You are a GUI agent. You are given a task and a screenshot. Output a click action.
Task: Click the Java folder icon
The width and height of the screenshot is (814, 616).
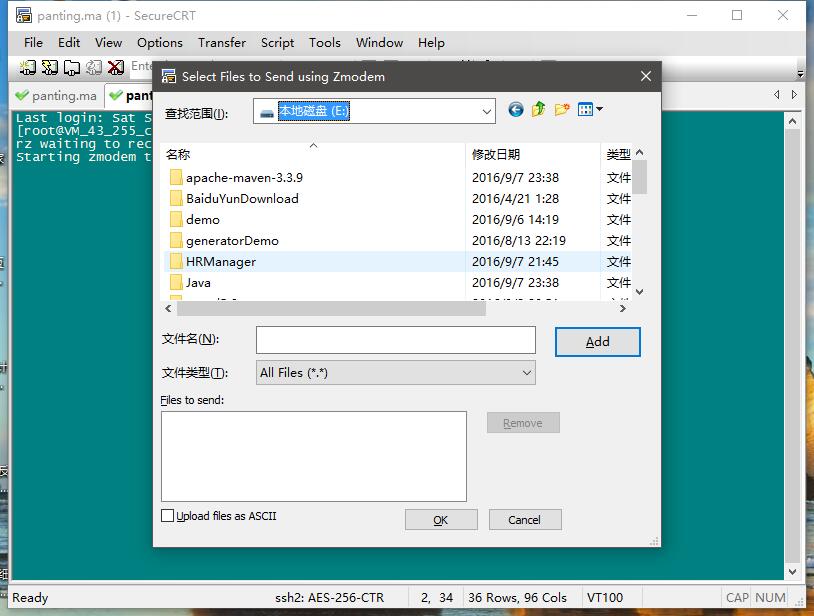tap(177, 282)
